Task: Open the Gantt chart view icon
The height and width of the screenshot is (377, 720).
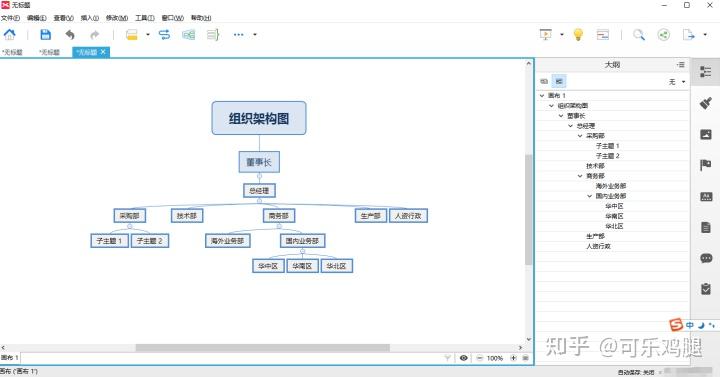Action: (x=603, y=34)
